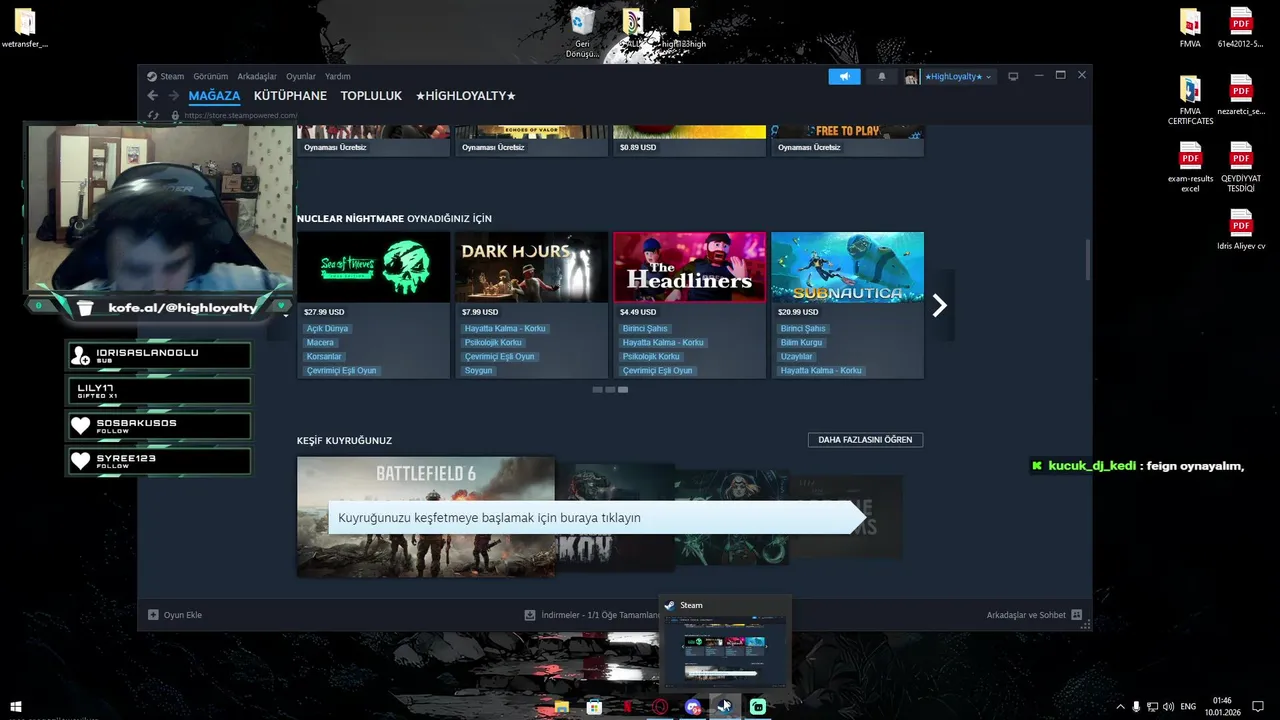Start the queue via Kuyruğunuzu keşfetmeye başlamak banner
The image size is (1280, 720).
tap(595, 518)
